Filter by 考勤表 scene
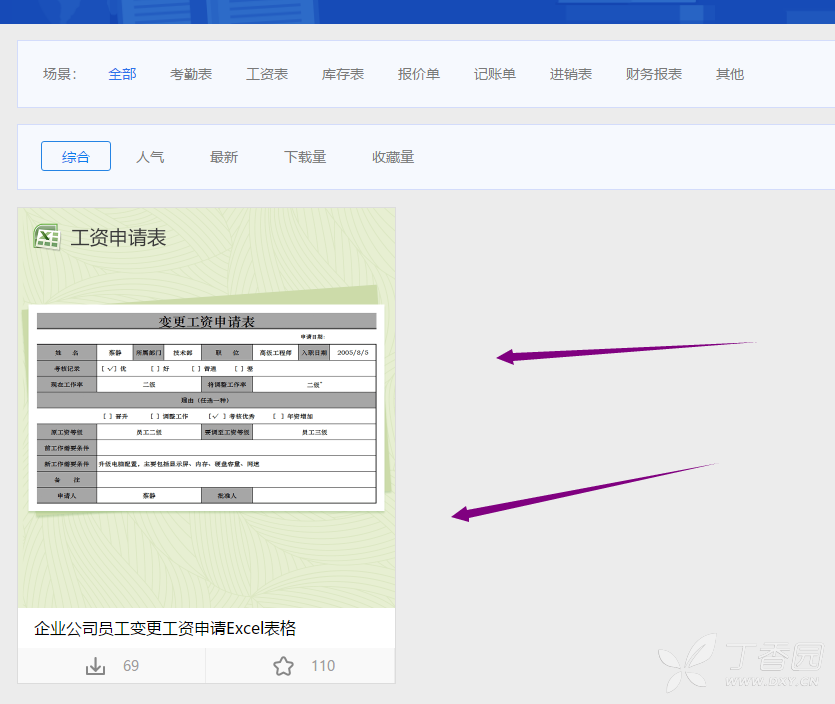This screenshot has width=835, height=704. tap(191, 74)
